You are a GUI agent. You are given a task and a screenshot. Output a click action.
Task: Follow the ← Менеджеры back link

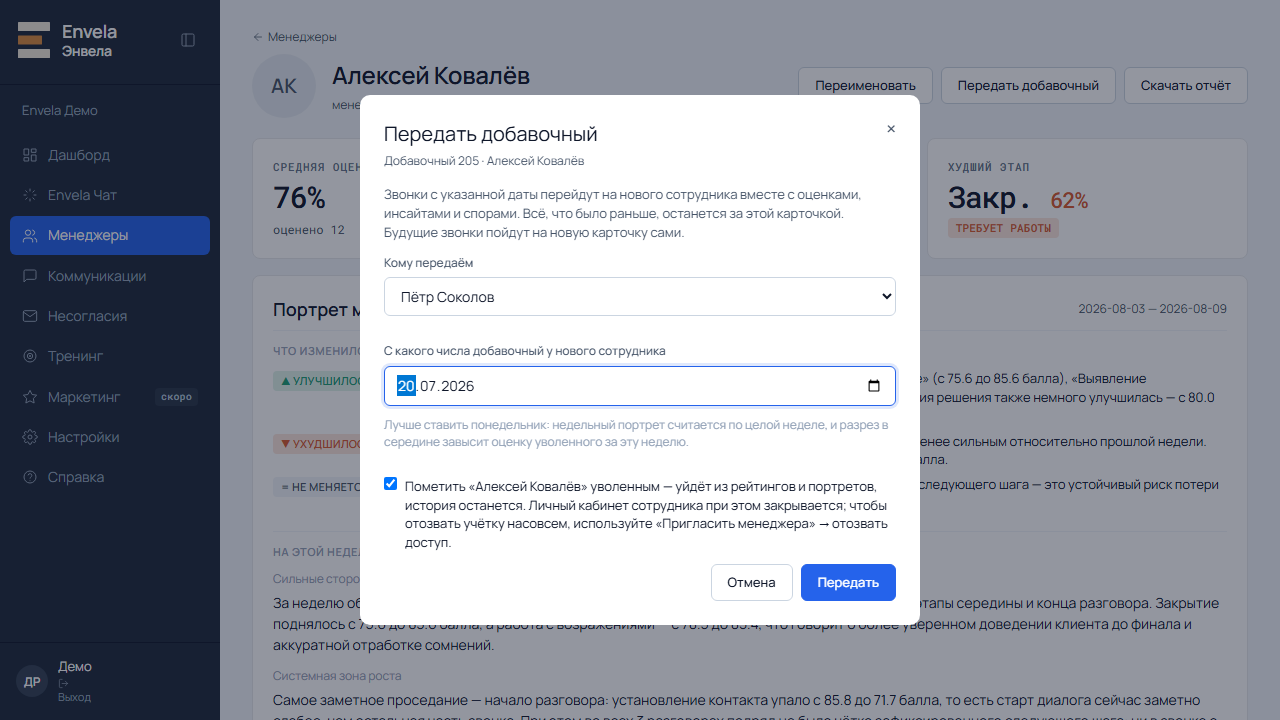pos(295,37)
